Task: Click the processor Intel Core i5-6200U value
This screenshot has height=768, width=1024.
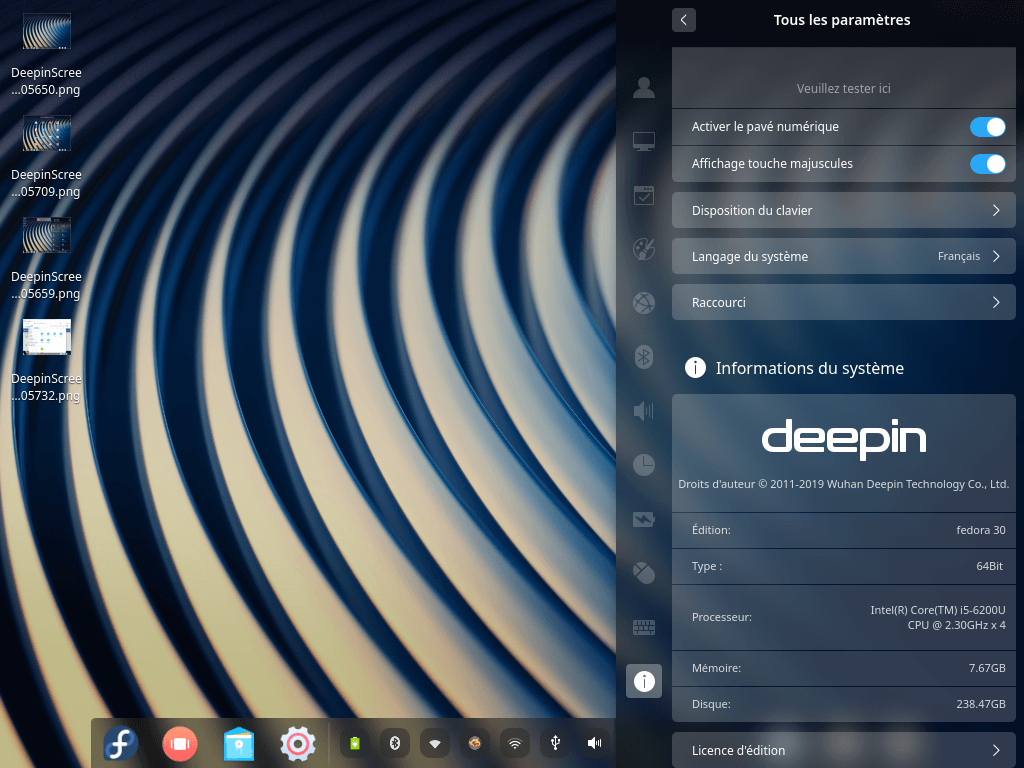Action: [938, 617]
